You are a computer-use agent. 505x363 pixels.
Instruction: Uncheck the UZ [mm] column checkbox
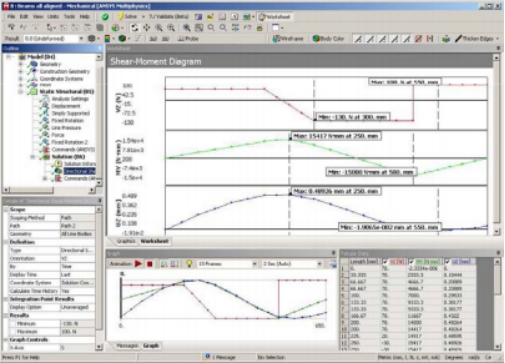(x=447, y=262)
